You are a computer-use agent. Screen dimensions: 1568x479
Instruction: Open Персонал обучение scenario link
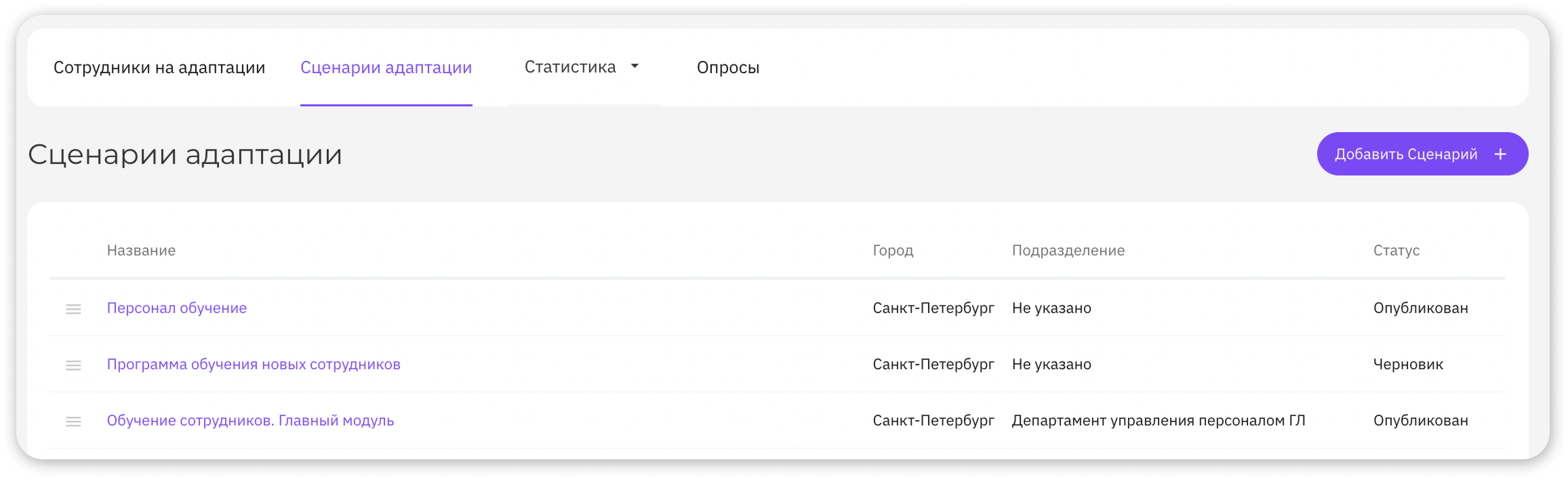(177, 308)
